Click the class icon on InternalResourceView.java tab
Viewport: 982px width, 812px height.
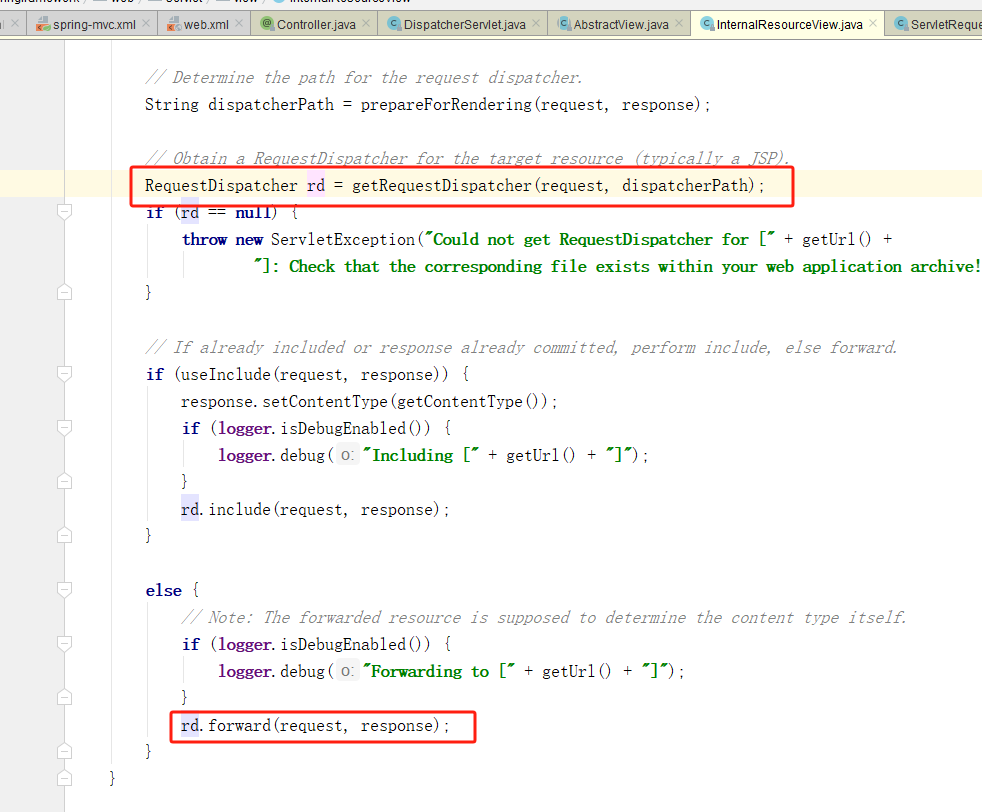pyautogui.click(x=707, y=24)
